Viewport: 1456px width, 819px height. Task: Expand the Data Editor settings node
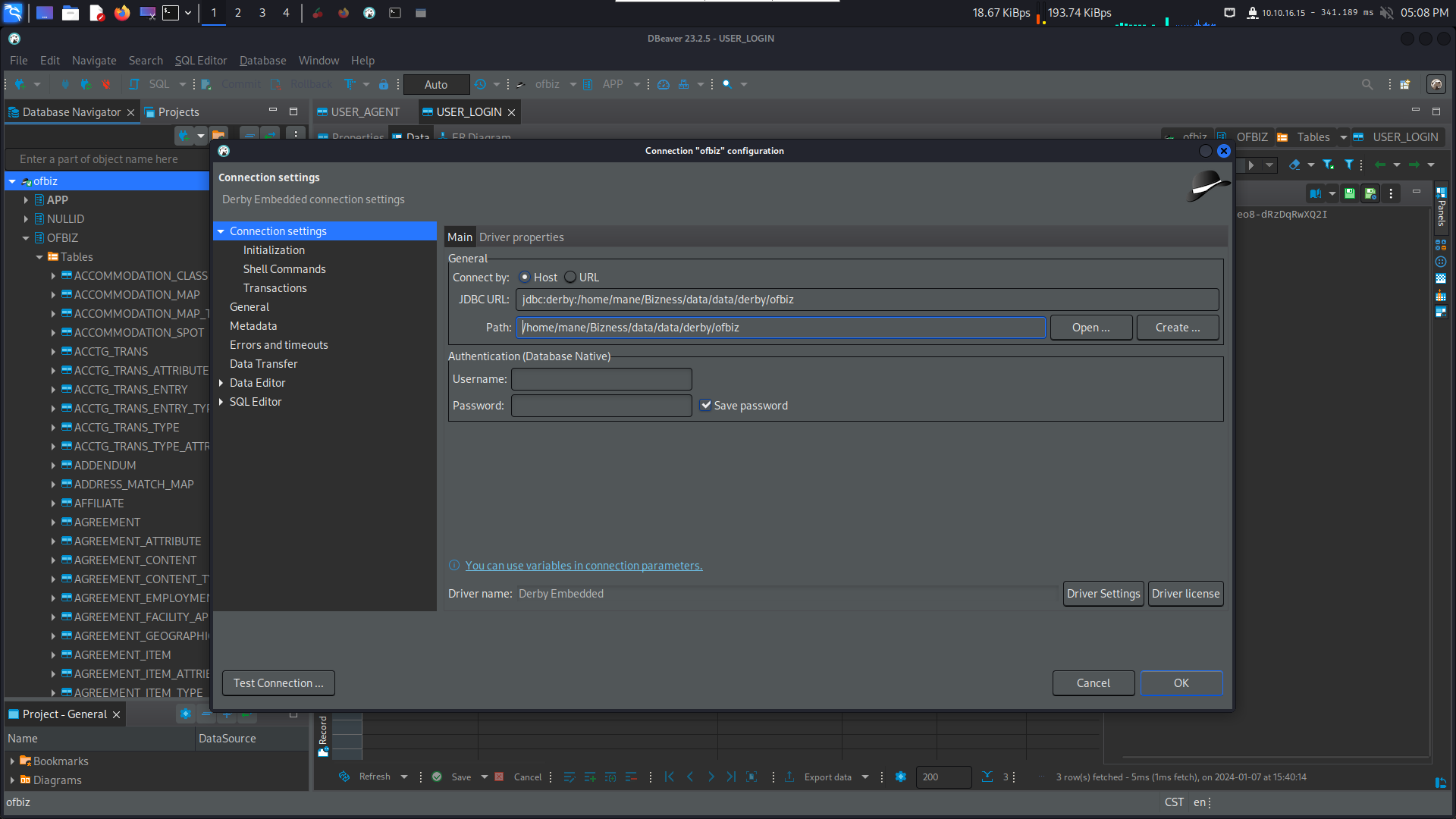click(221, 383)
